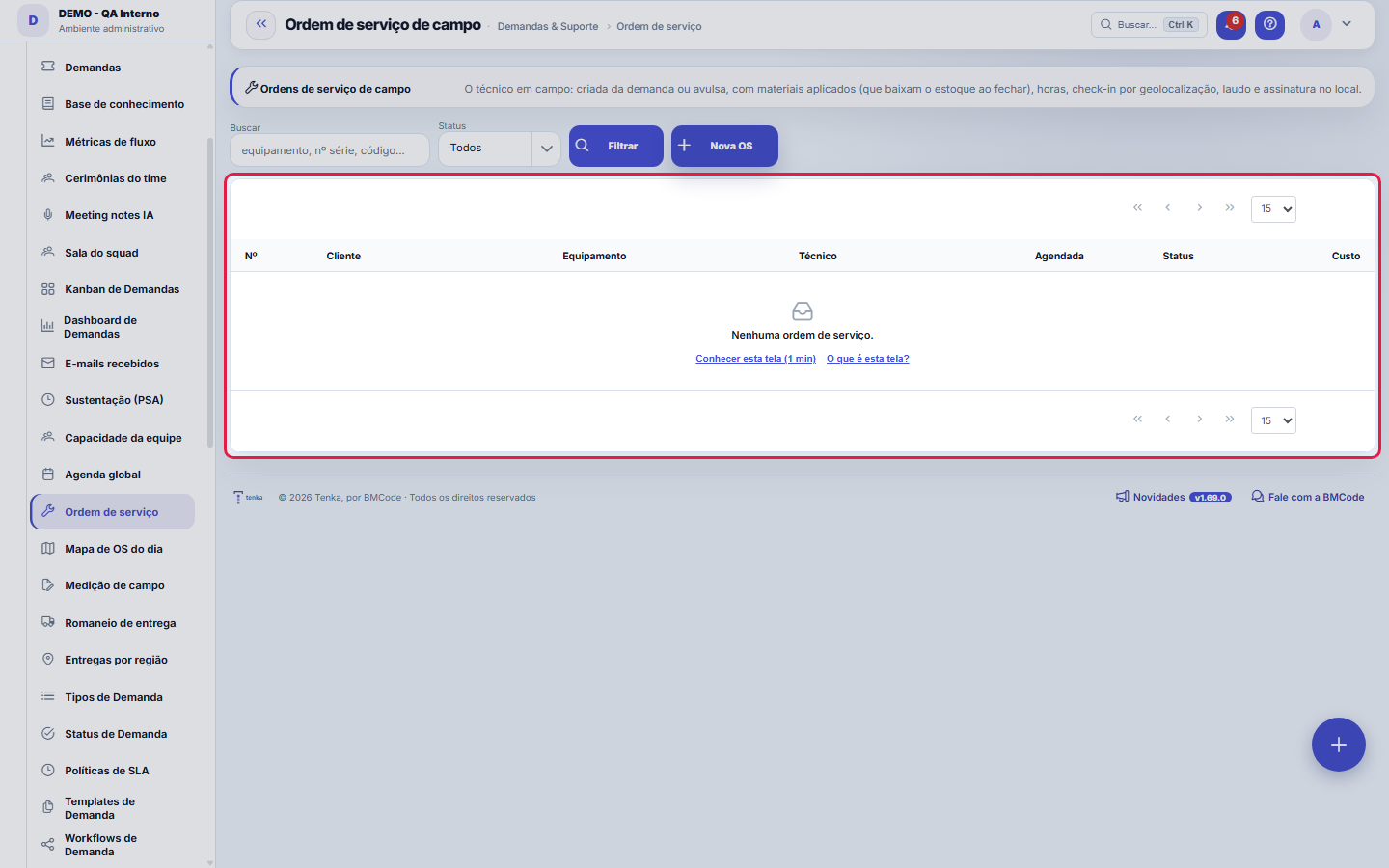Go to last page in top paginator
The height and width of the screenshot is (868, 1389).
pos(1230,208)
